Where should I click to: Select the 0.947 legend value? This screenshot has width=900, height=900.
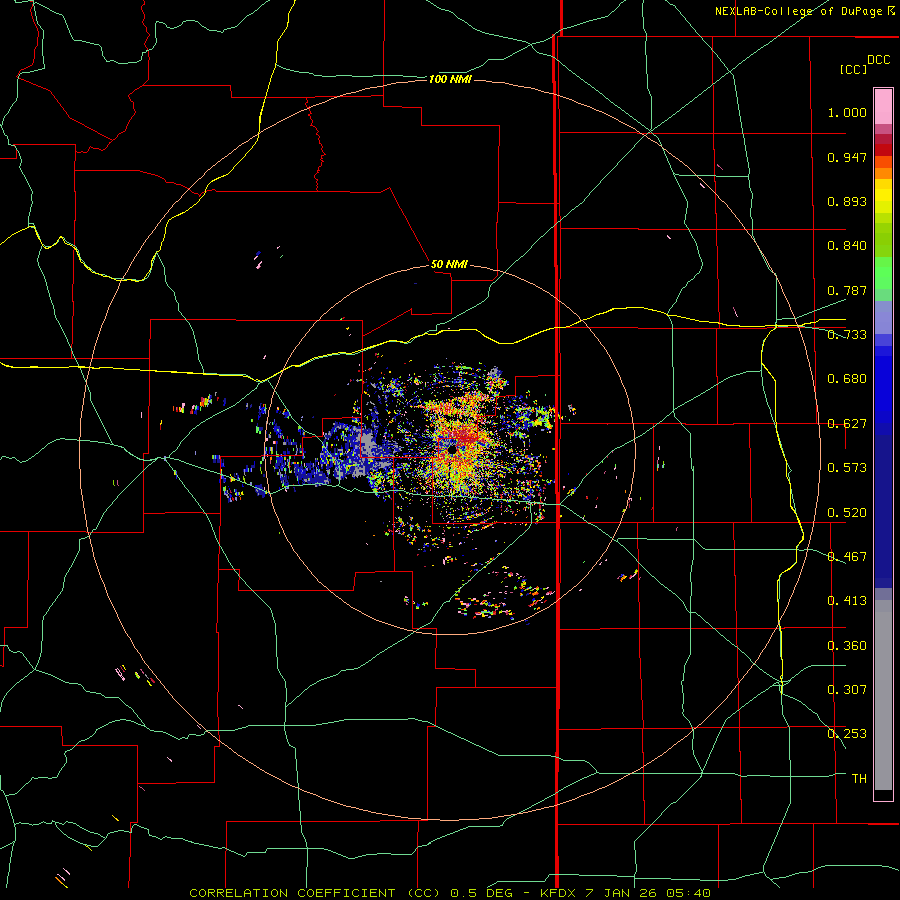point(847,157)
